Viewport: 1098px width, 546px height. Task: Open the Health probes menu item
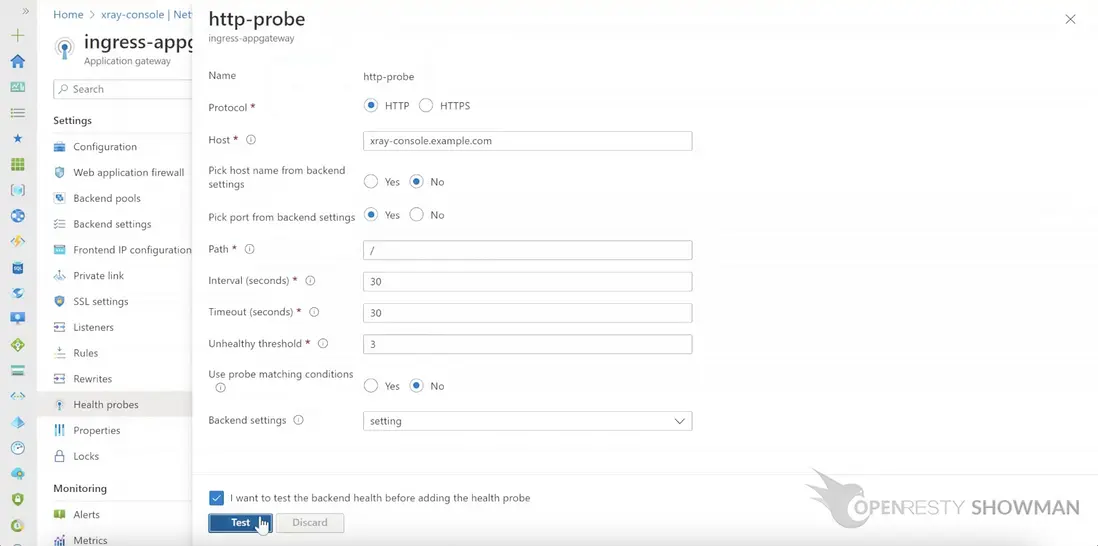[105, 405]
